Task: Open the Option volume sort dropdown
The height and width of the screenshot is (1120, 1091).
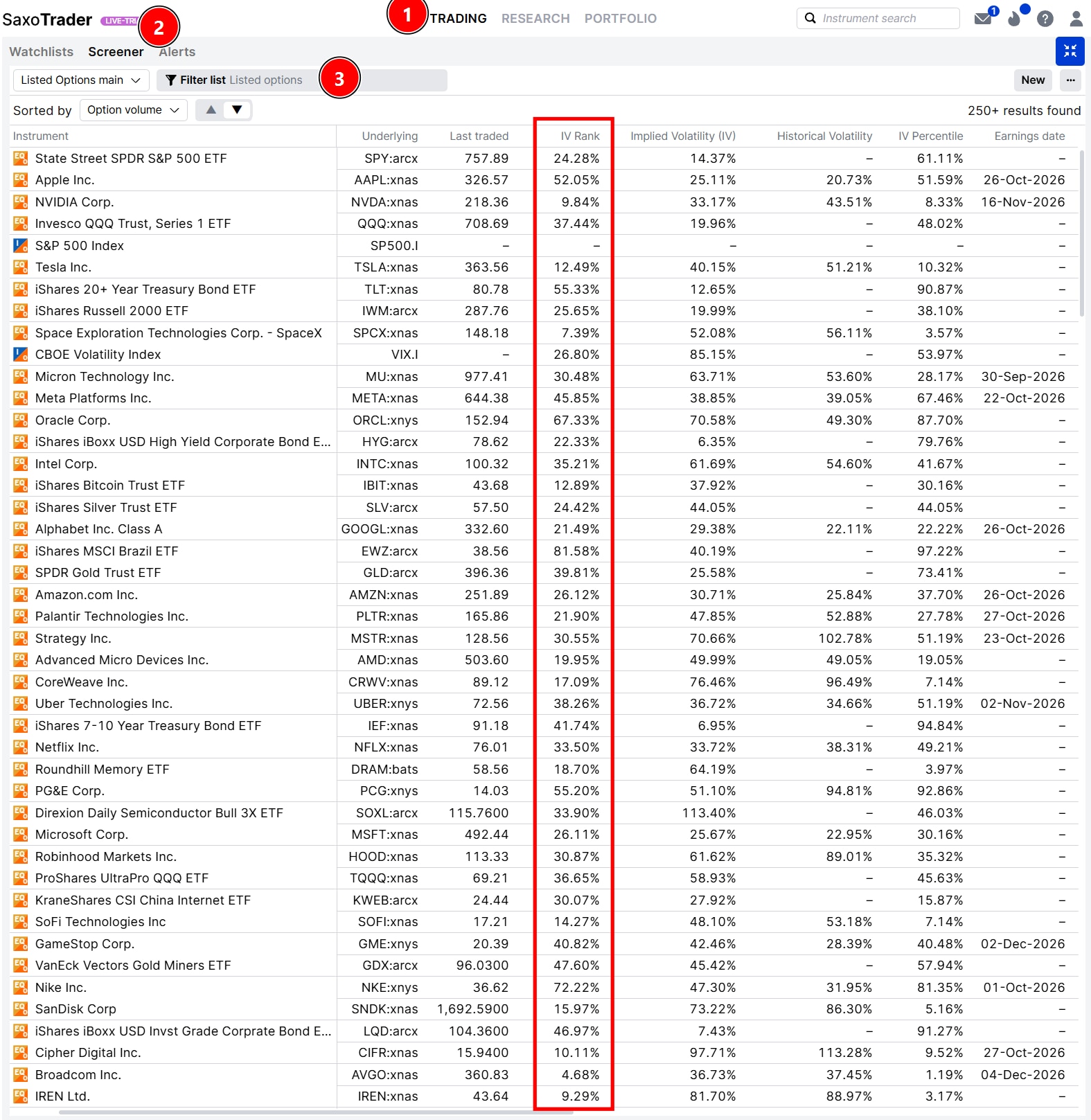Action: [133, 110]
